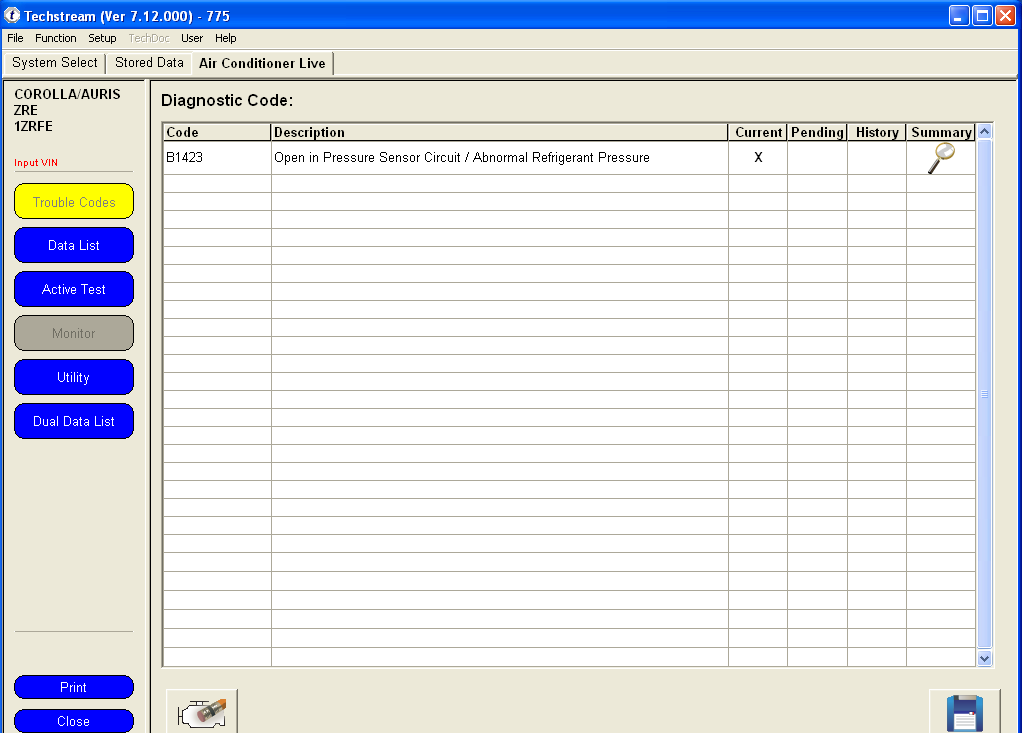Click the Input VIN link

pyautogui.click(x=36, y=163)
